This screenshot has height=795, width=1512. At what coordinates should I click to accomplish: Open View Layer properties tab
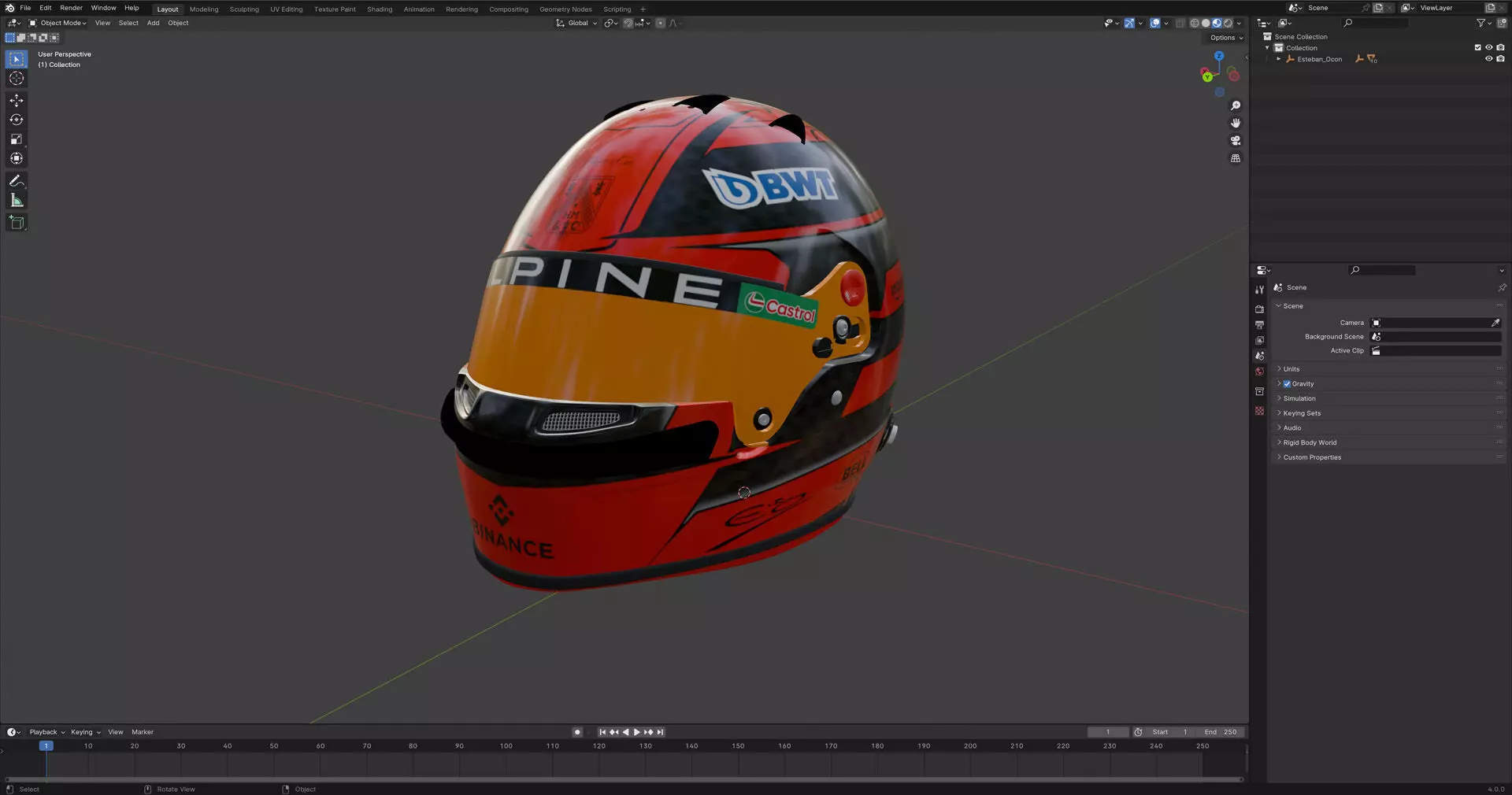[x=1259, y=341]
